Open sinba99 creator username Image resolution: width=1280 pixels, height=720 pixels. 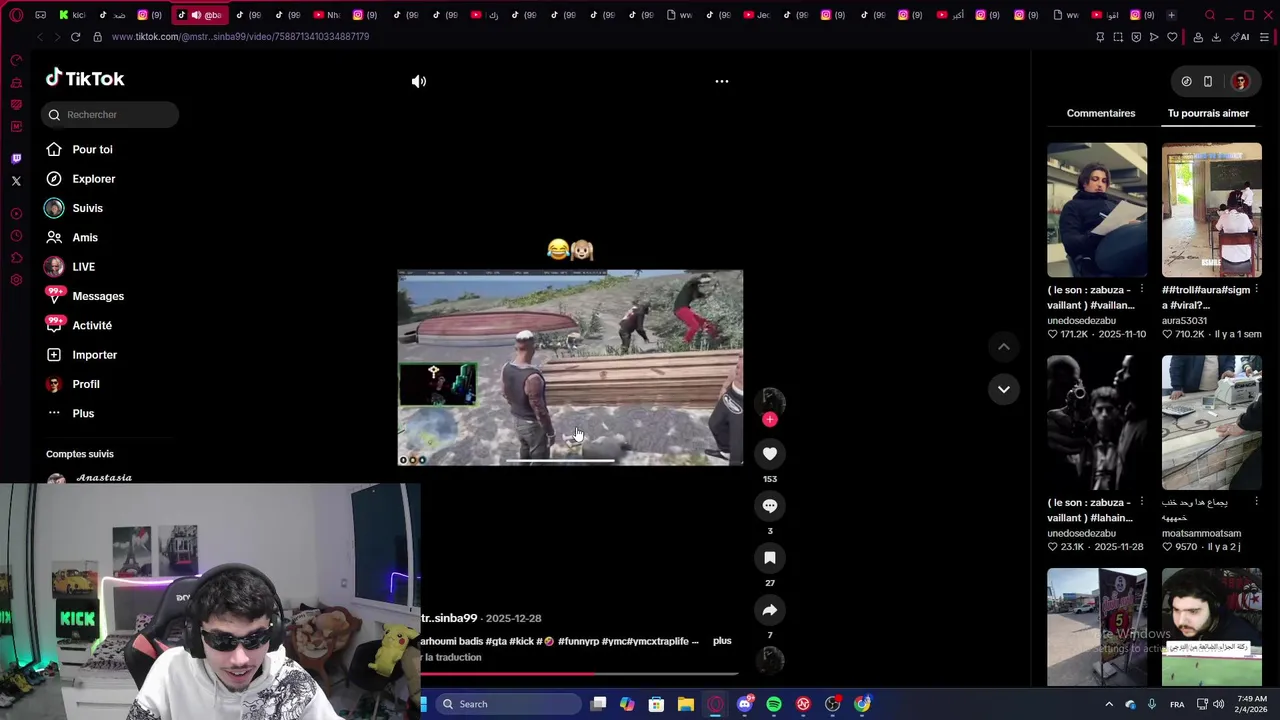coord(449,618)
